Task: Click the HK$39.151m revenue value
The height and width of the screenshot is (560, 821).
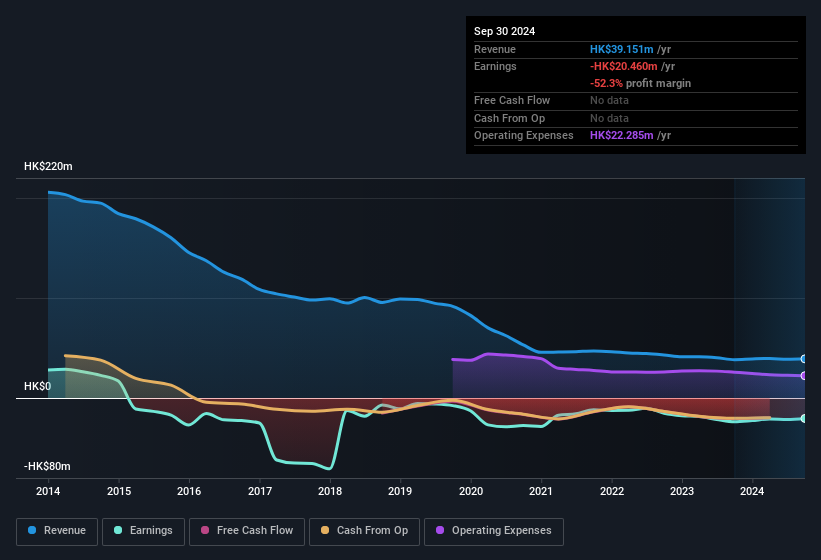Action: point(622,49)
